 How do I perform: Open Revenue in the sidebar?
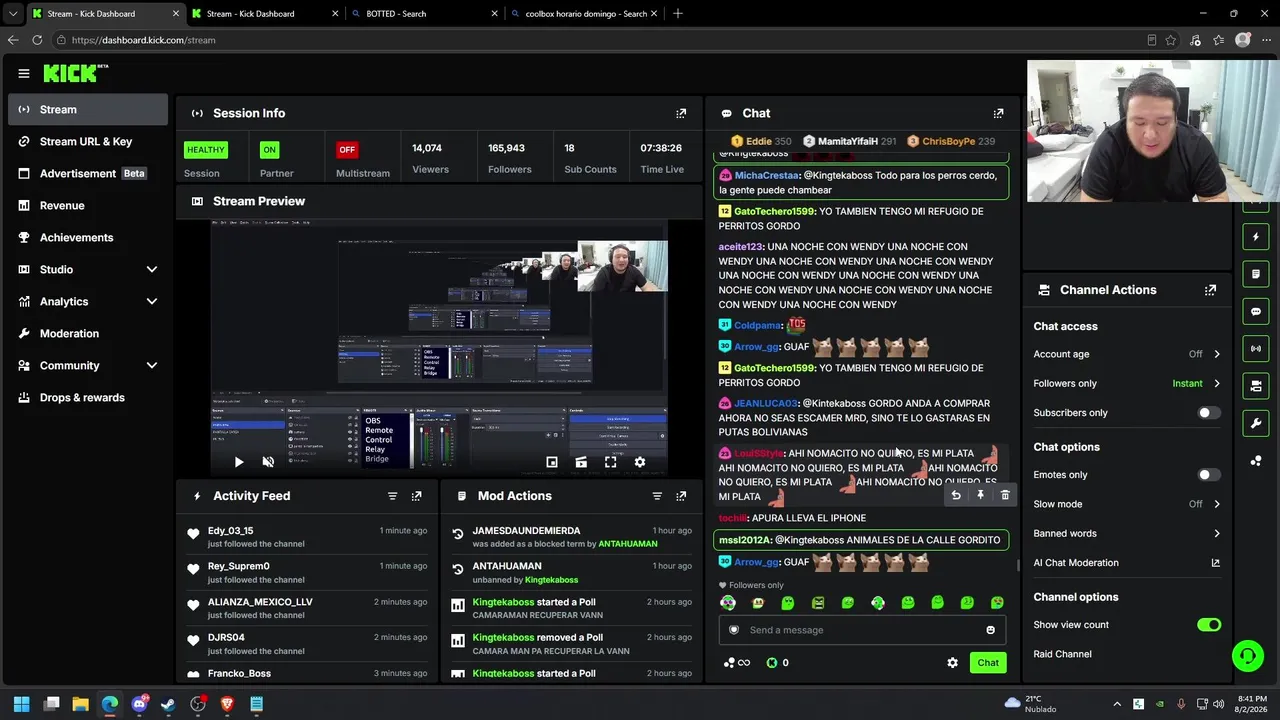(x=88, y=206)
